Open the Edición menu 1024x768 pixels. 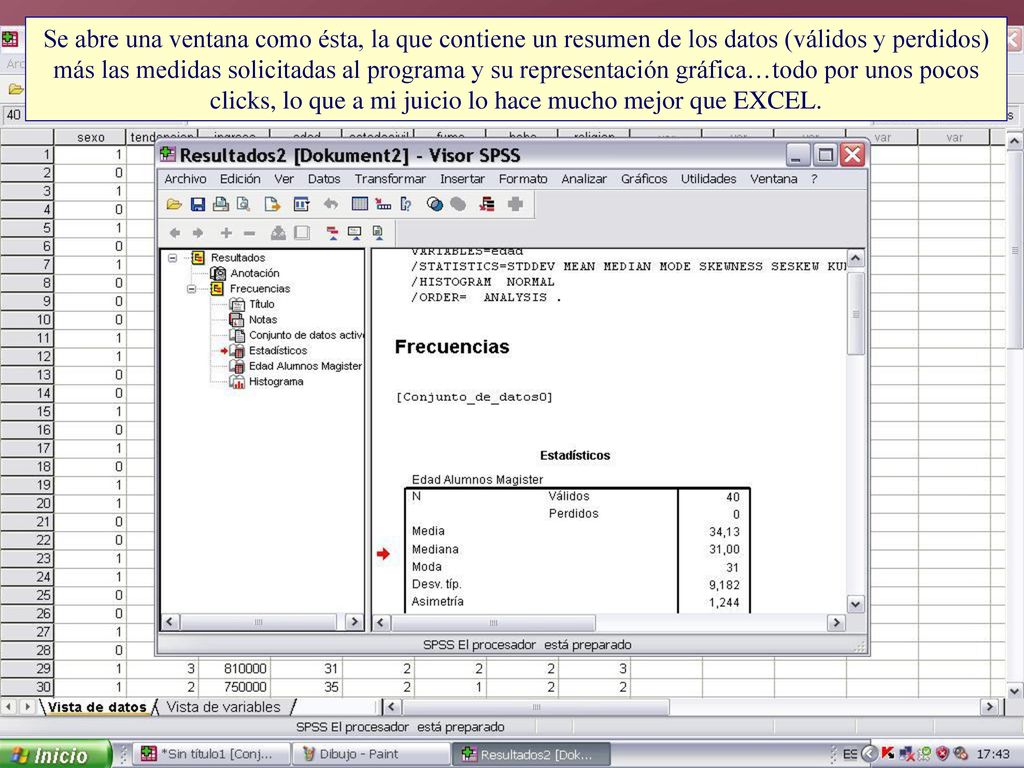(240, 179)
